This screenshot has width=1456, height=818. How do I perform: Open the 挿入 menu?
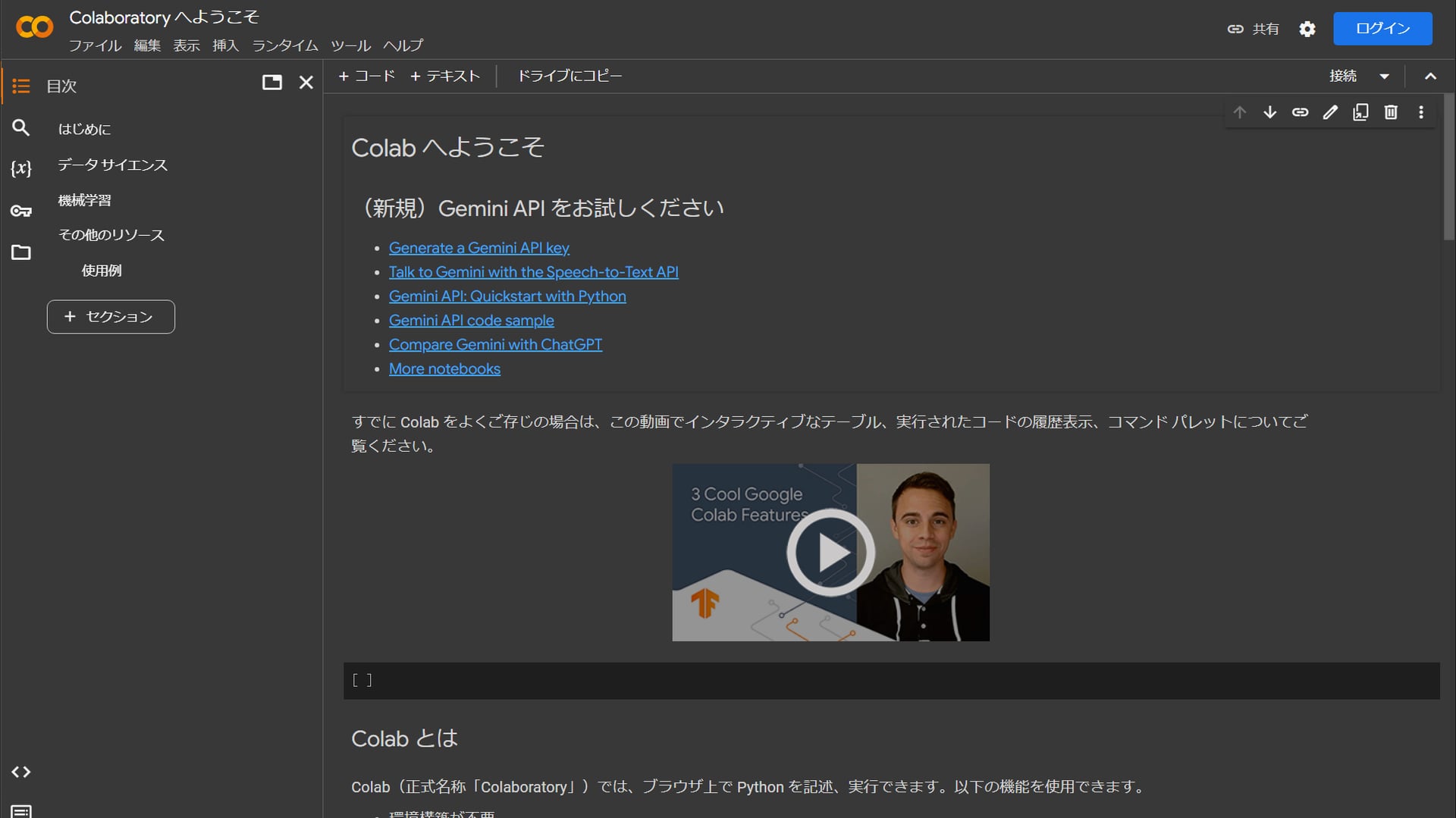coord(226,45)
